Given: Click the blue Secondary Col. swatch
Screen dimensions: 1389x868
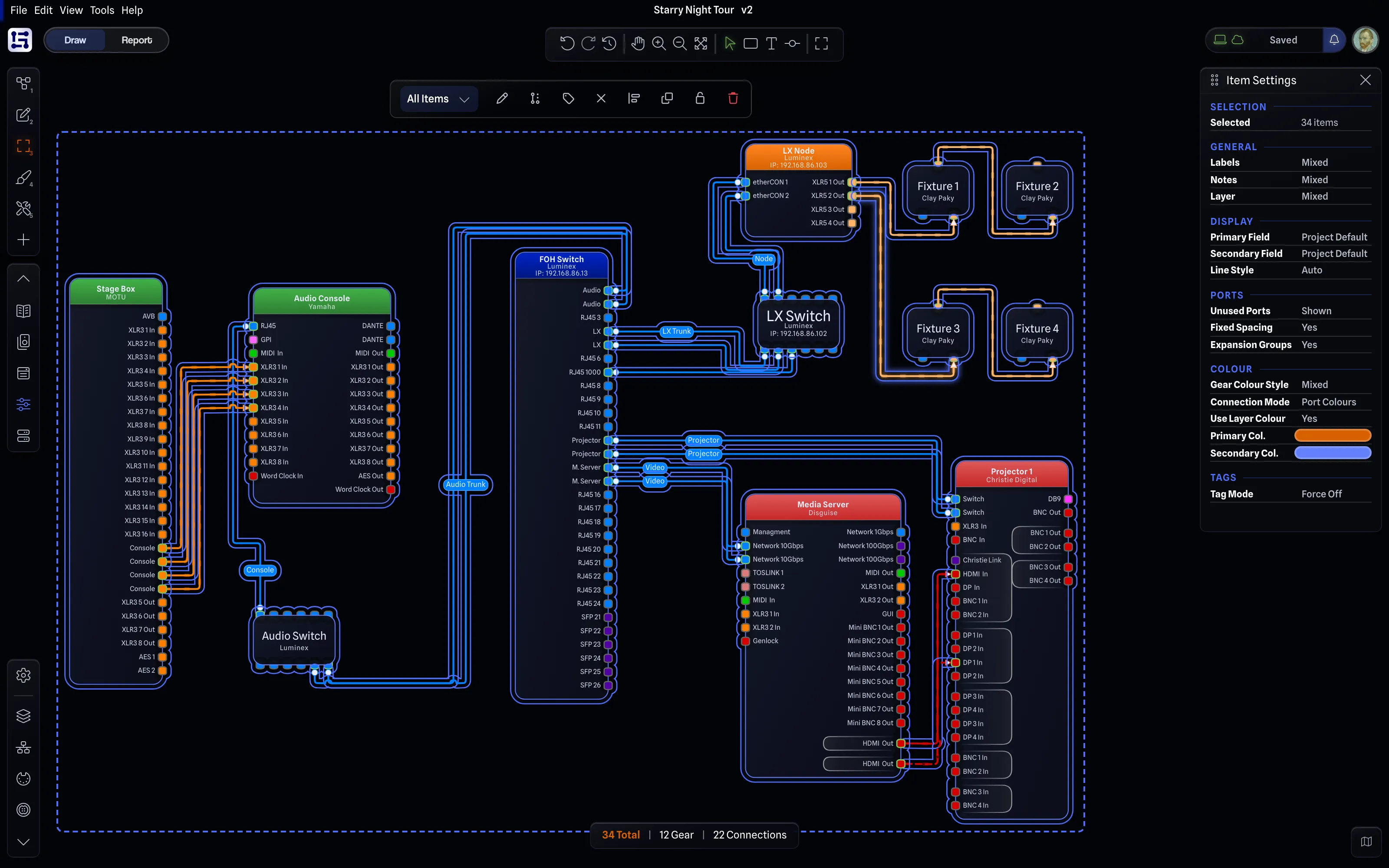Looking at the screenshot, I should [x=1332, y=453].
